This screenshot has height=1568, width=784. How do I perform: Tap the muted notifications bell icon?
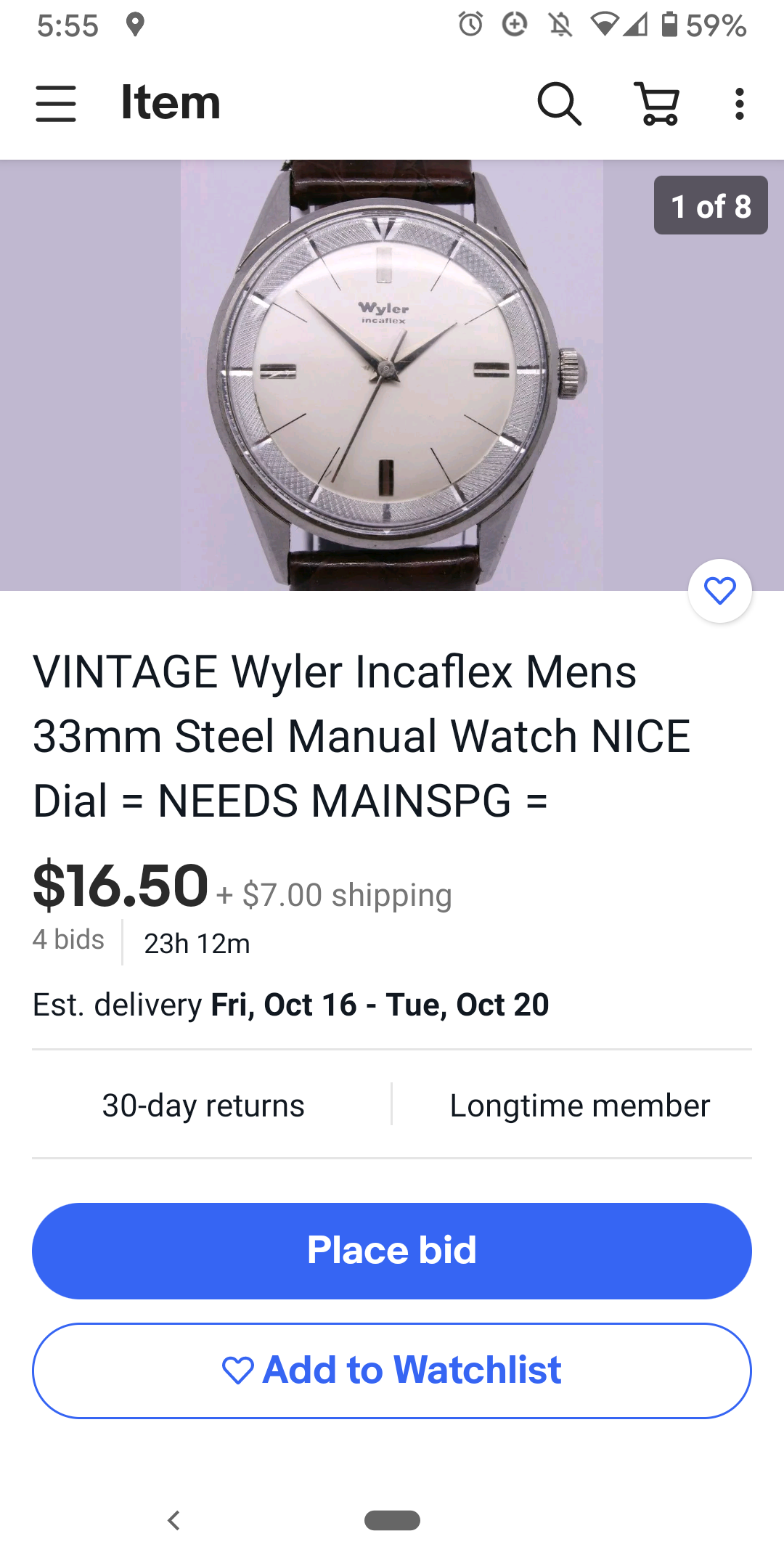click(560, 25)
